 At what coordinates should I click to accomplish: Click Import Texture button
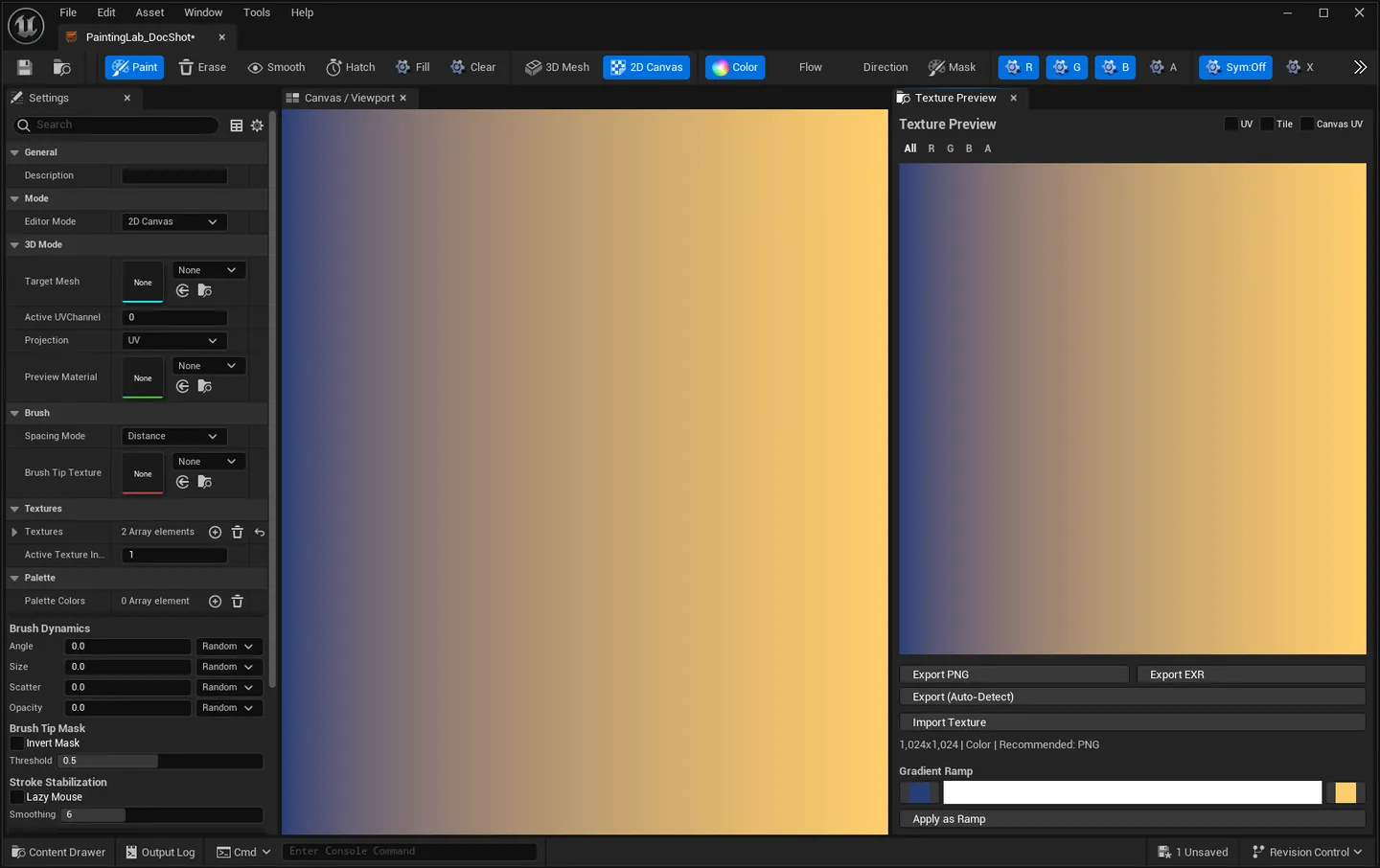(1133, 722)
